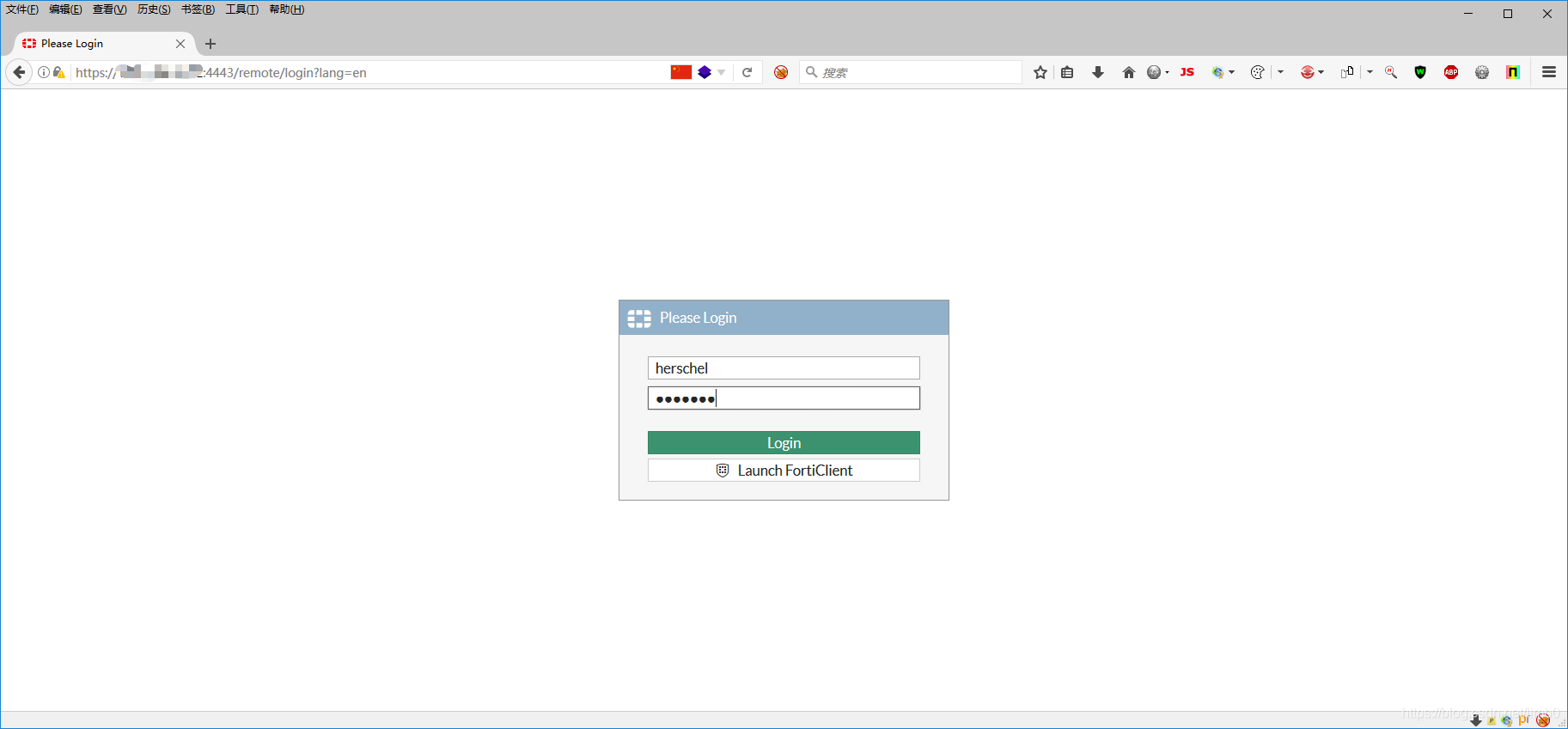Select the 'Please Login' browser tab
1568x729 pixels.
(103, 43)
